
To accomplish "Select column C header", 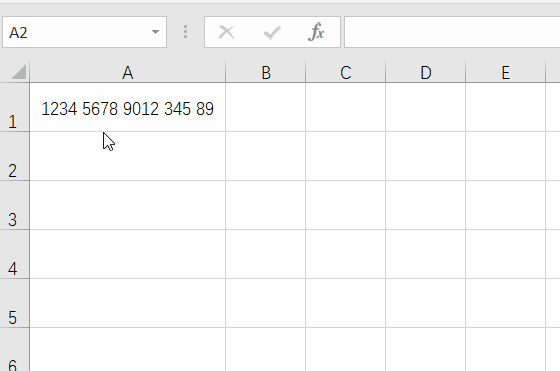I will pos(346,72).
